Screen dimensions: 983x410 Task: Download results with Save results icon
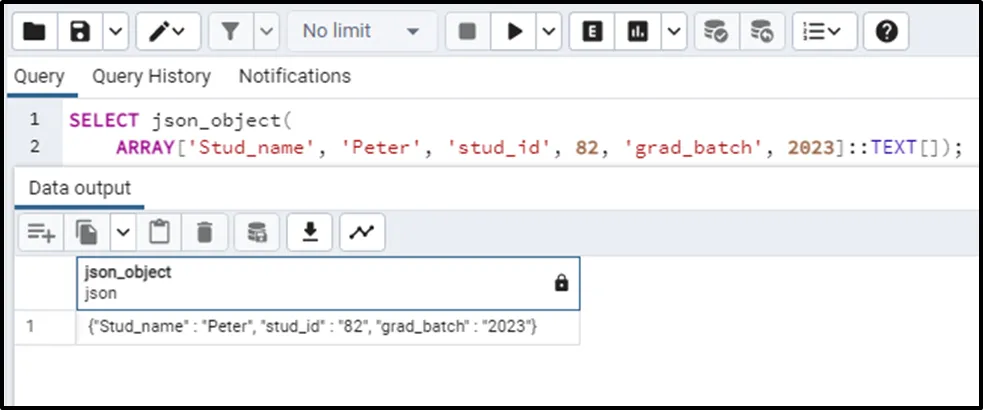[x=310, y=233]
